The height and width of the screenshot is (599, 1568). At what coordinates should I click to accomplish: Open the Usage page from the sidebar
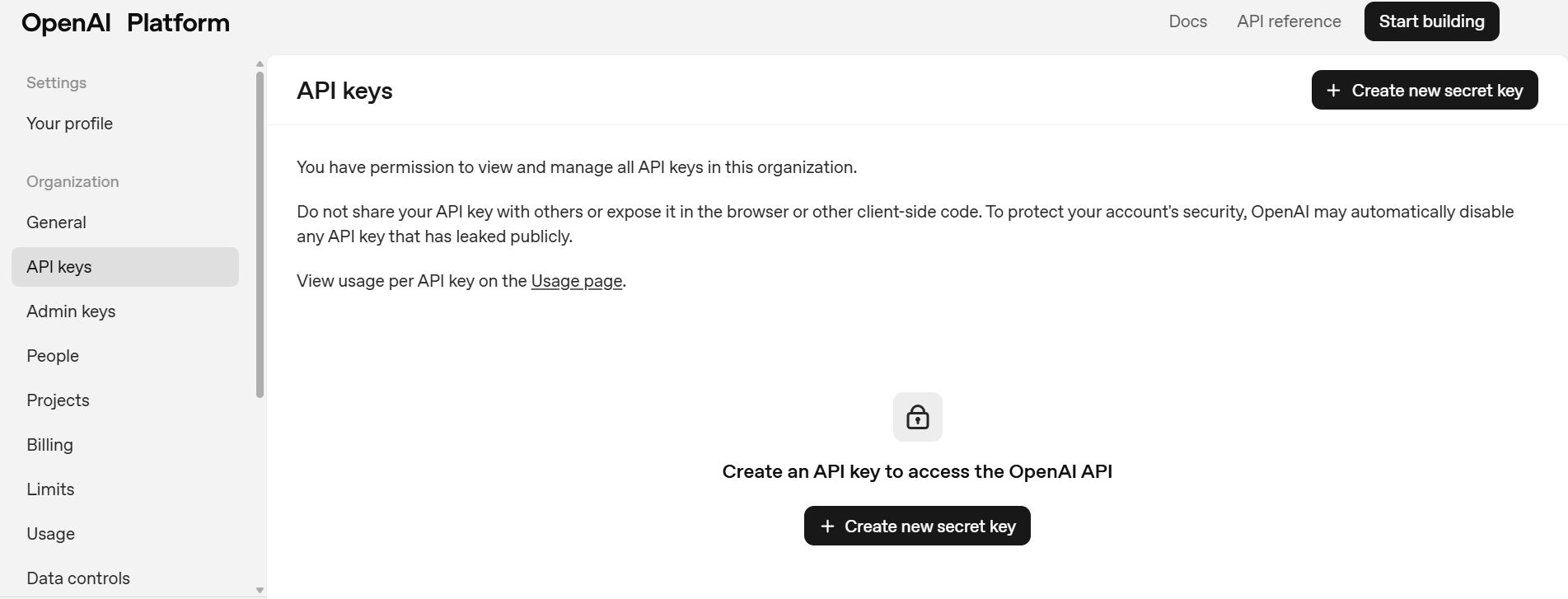[x=50, y=533]
